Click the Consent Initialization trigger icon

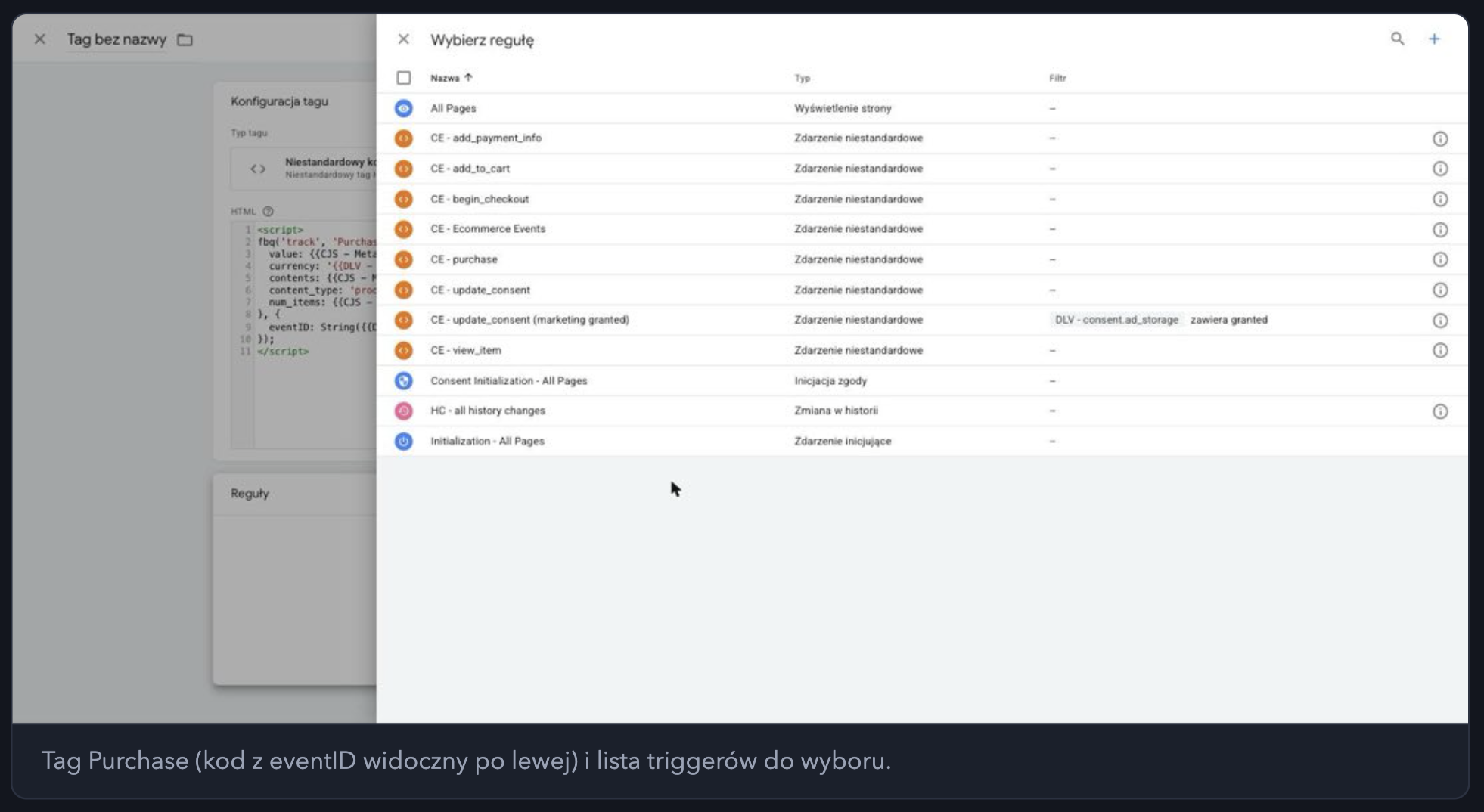tap(404, 381)
